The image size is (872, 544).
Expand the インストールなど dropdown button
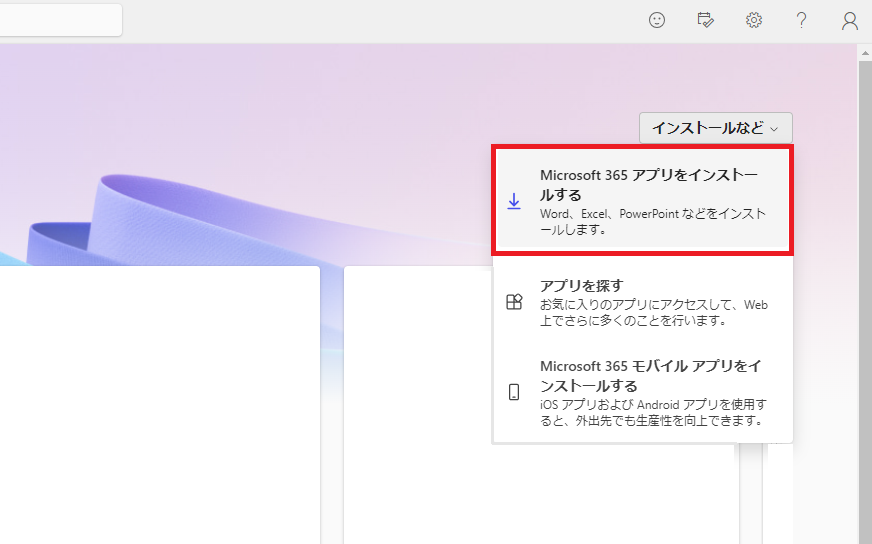point(716,128)
